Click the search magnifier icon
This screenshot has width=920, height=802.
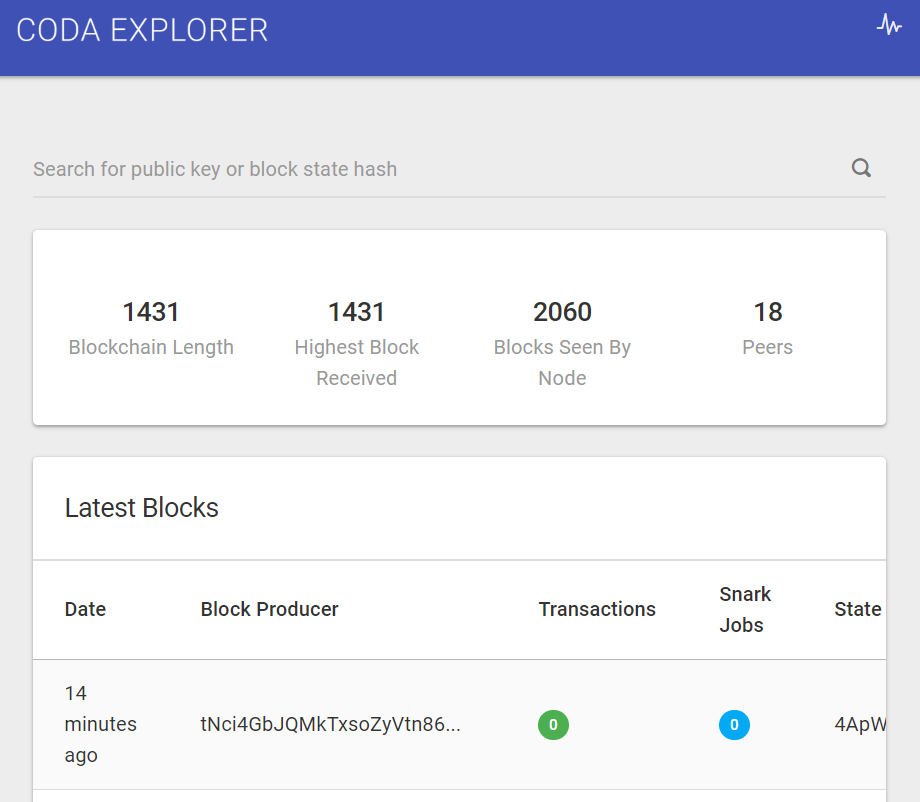pyautogui.click(x=861, y=168)
